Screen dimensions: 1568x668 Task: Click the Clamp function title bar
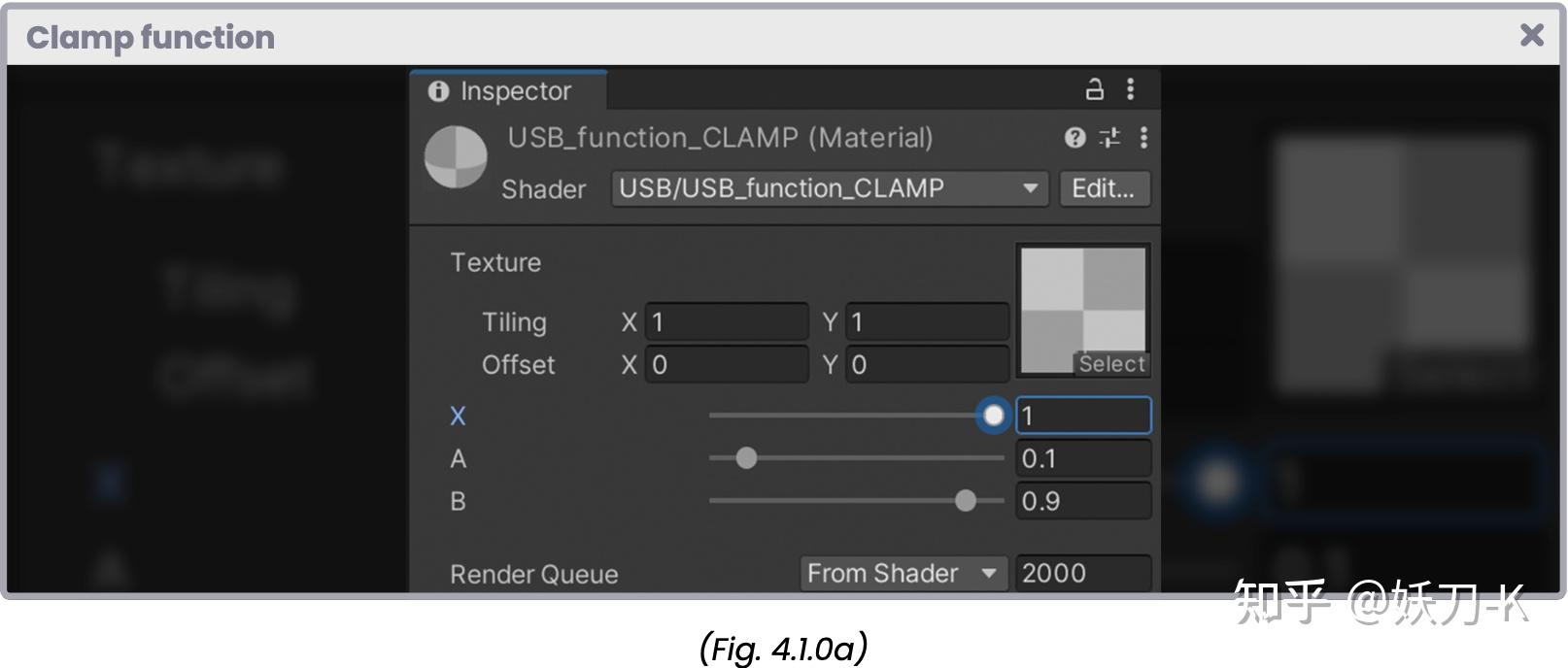[x=150, y=37]
